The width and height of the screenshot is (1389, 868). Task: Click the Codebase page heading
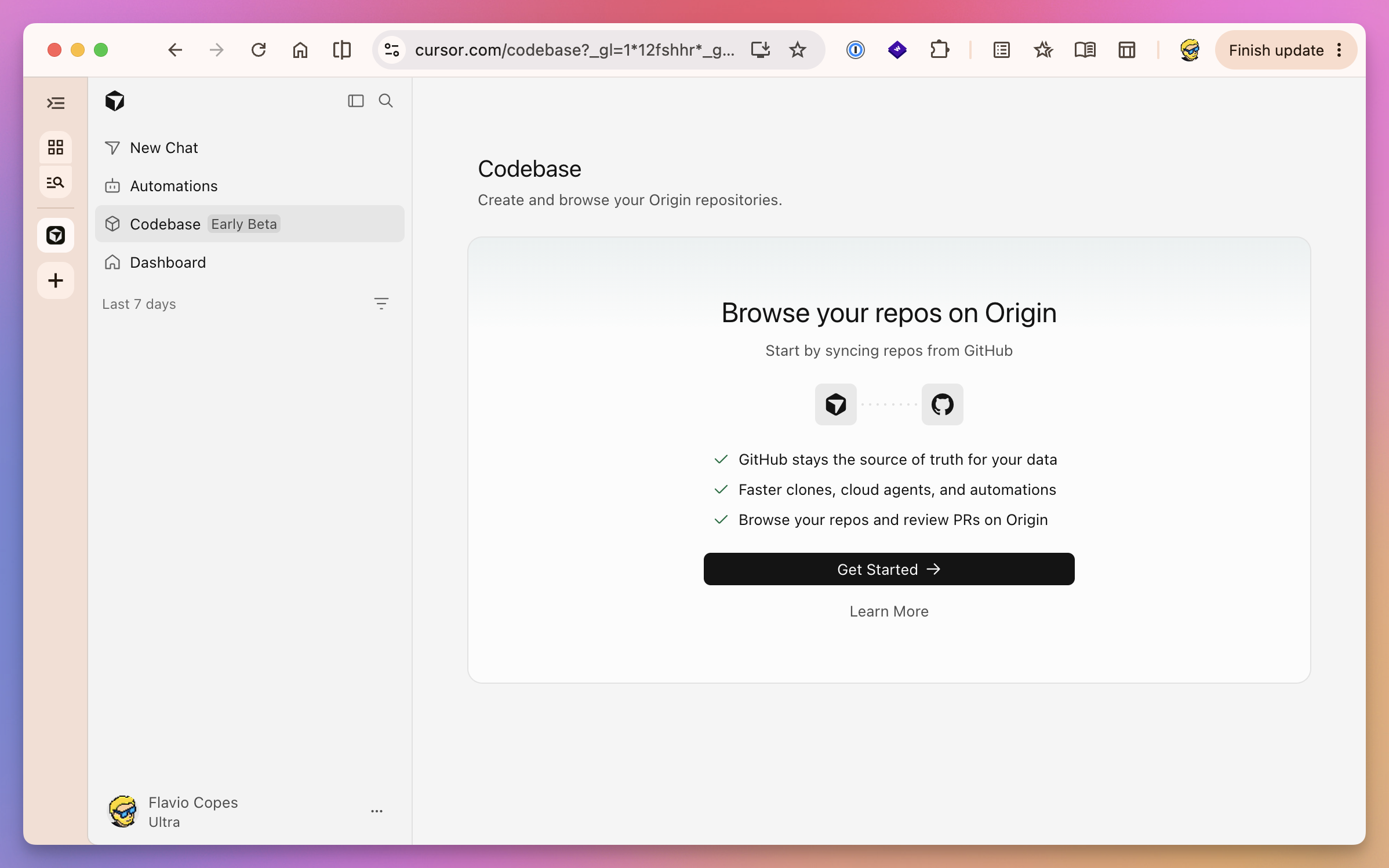coord(529,169)
